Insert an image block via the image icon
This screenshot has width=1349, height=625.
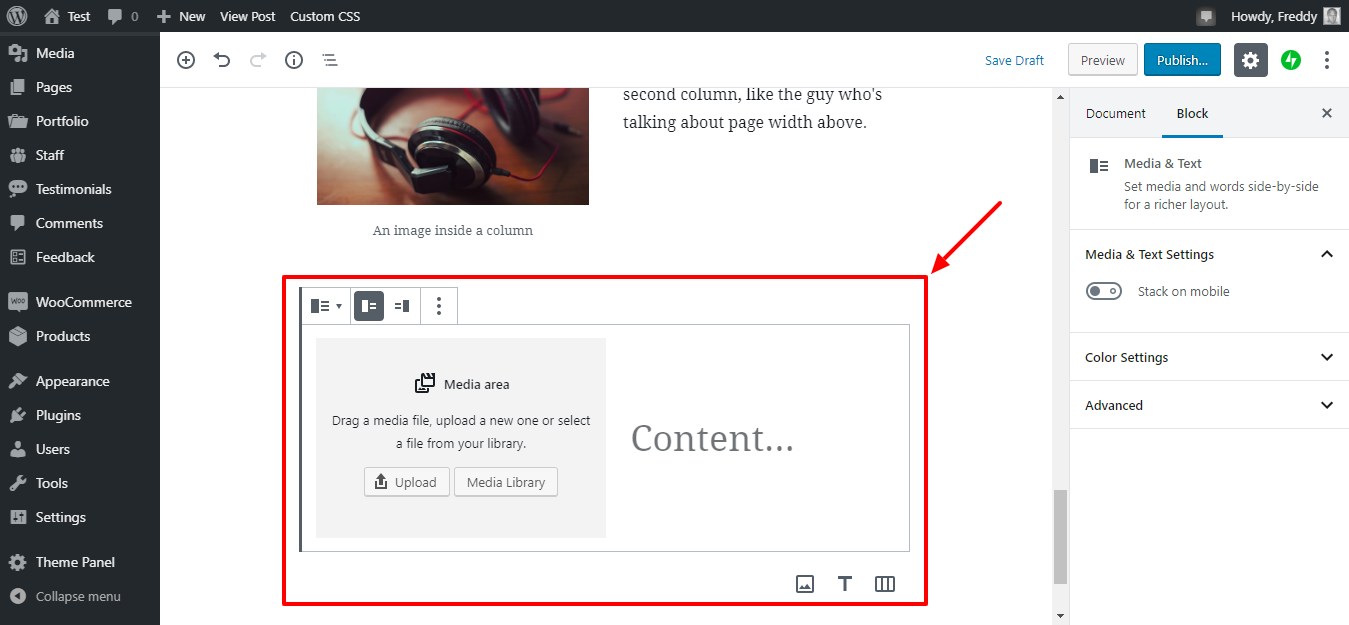coord(805,584)
